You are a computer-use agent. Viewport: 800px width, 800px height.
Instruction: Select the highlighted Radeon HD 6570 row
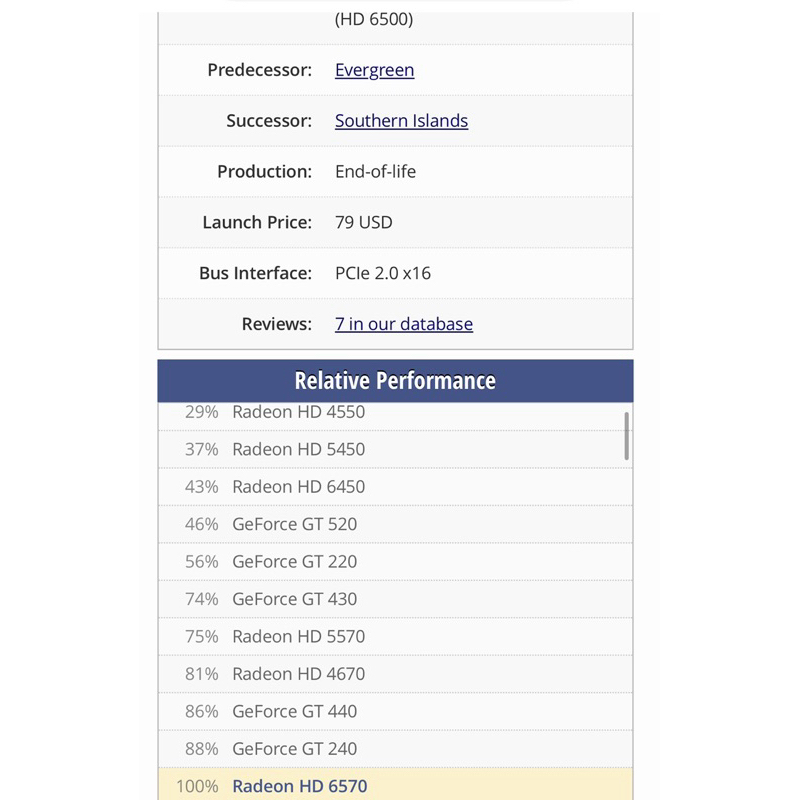click(x=299, y=786)
